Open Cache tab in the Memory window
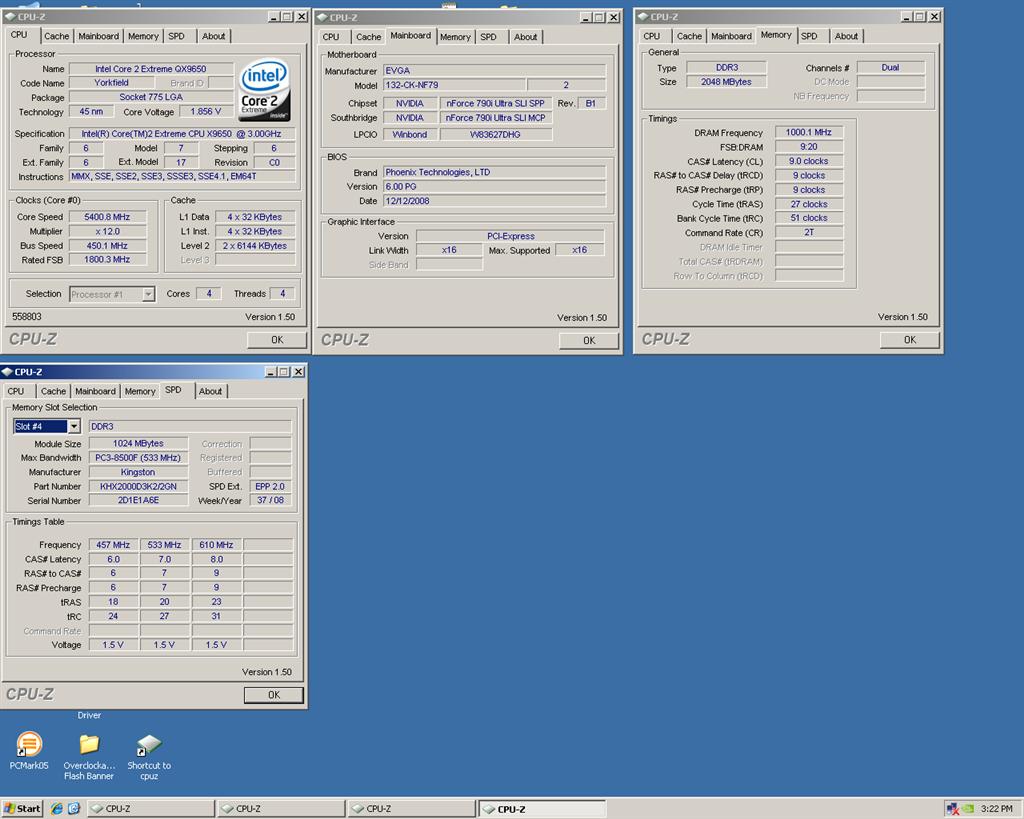 (689, 36)
